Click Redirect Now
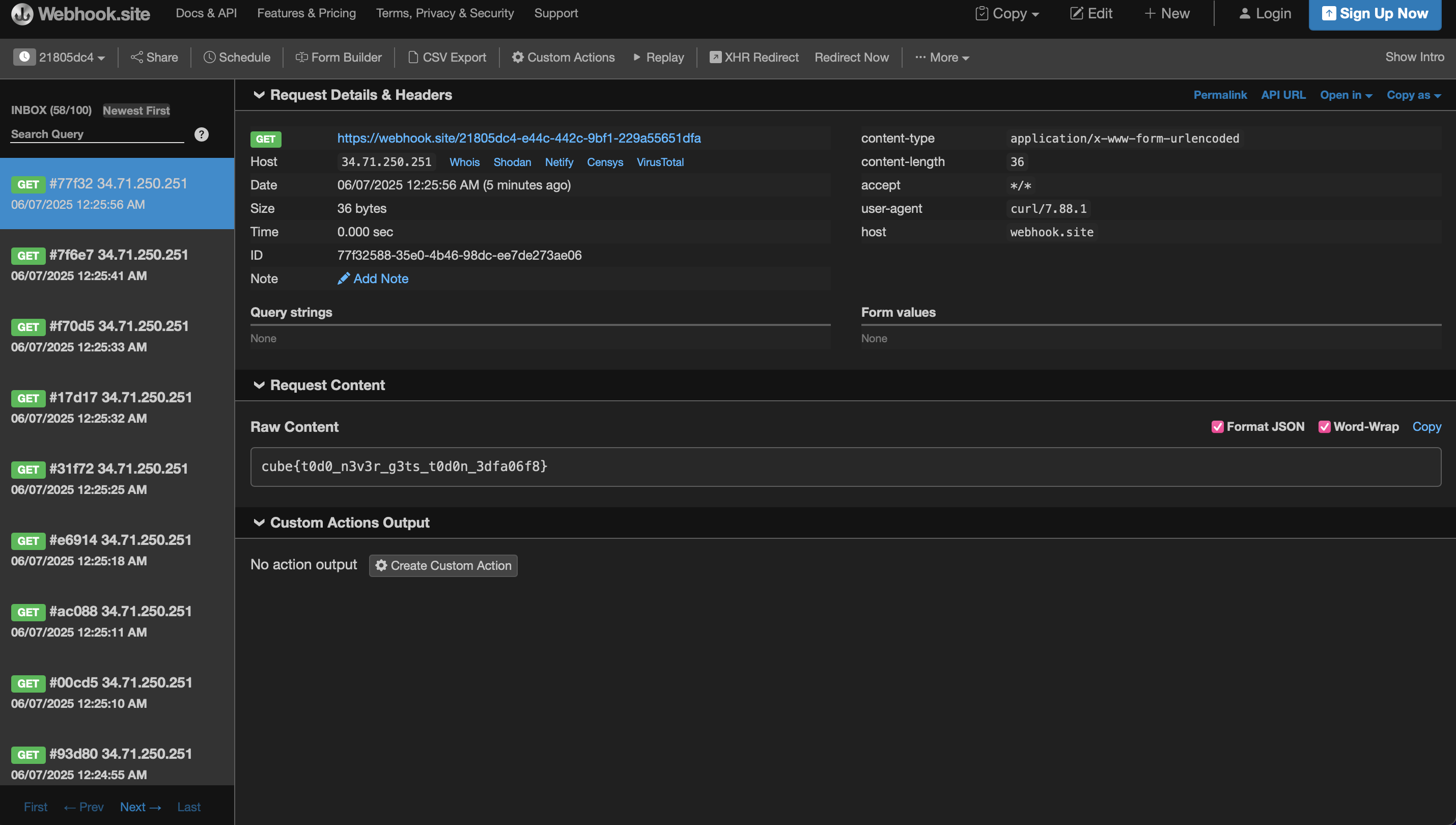Image resolution: width=1456 pixels, height=825 pixels. [851, 57]
